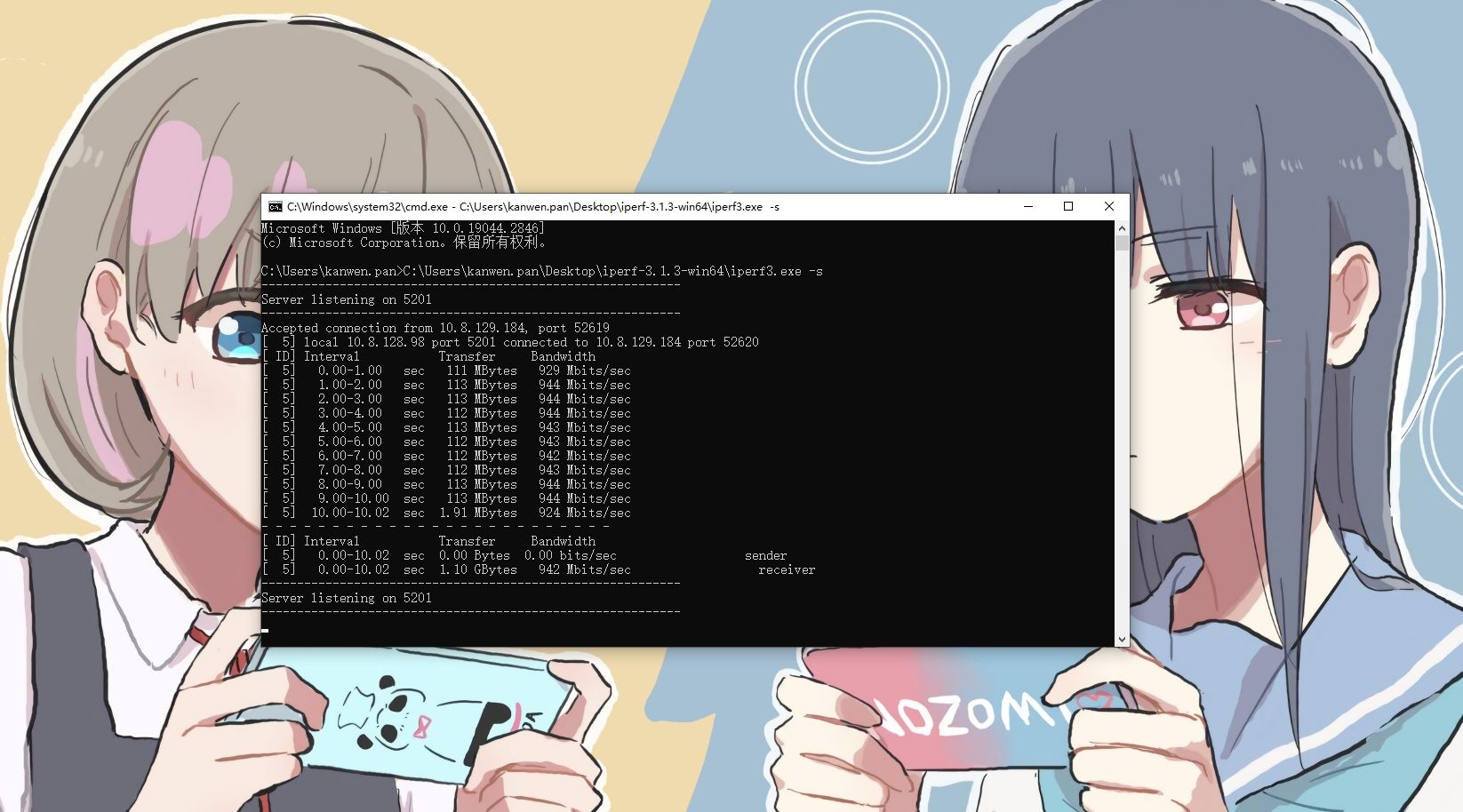Select the 1.00-2.00 interval value

[350, 385]
